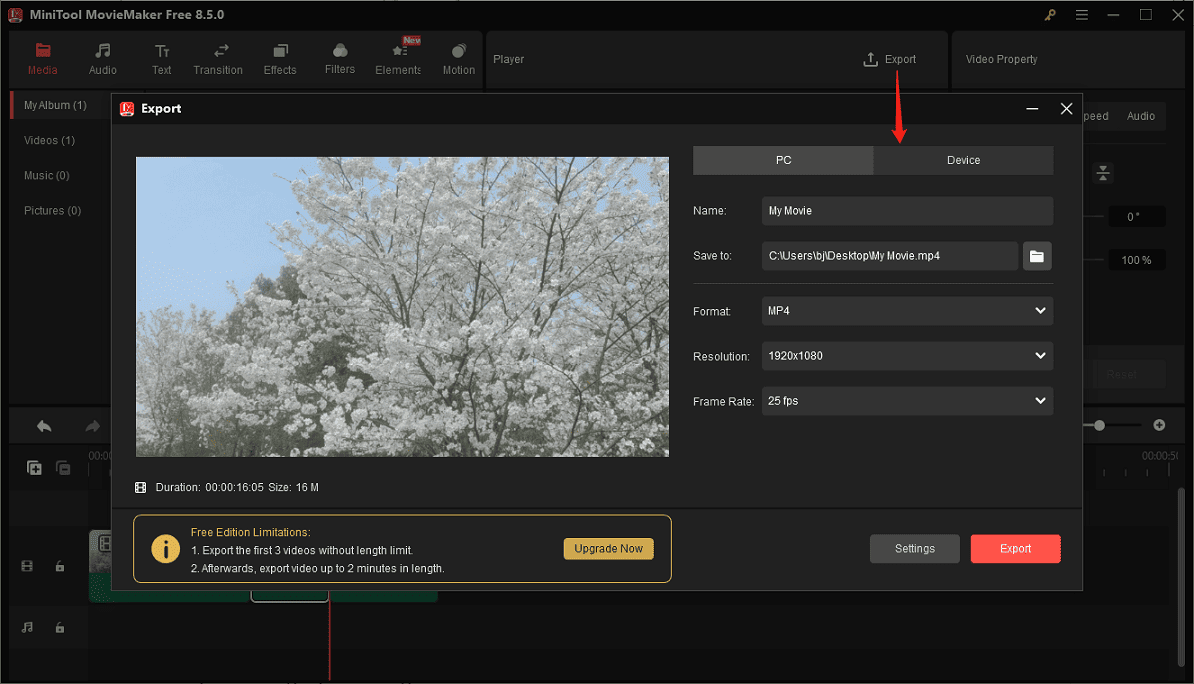Viewport: 1194px width, 684px height.
Task: Toggle the audio track lock
Action: pos(60,627)
